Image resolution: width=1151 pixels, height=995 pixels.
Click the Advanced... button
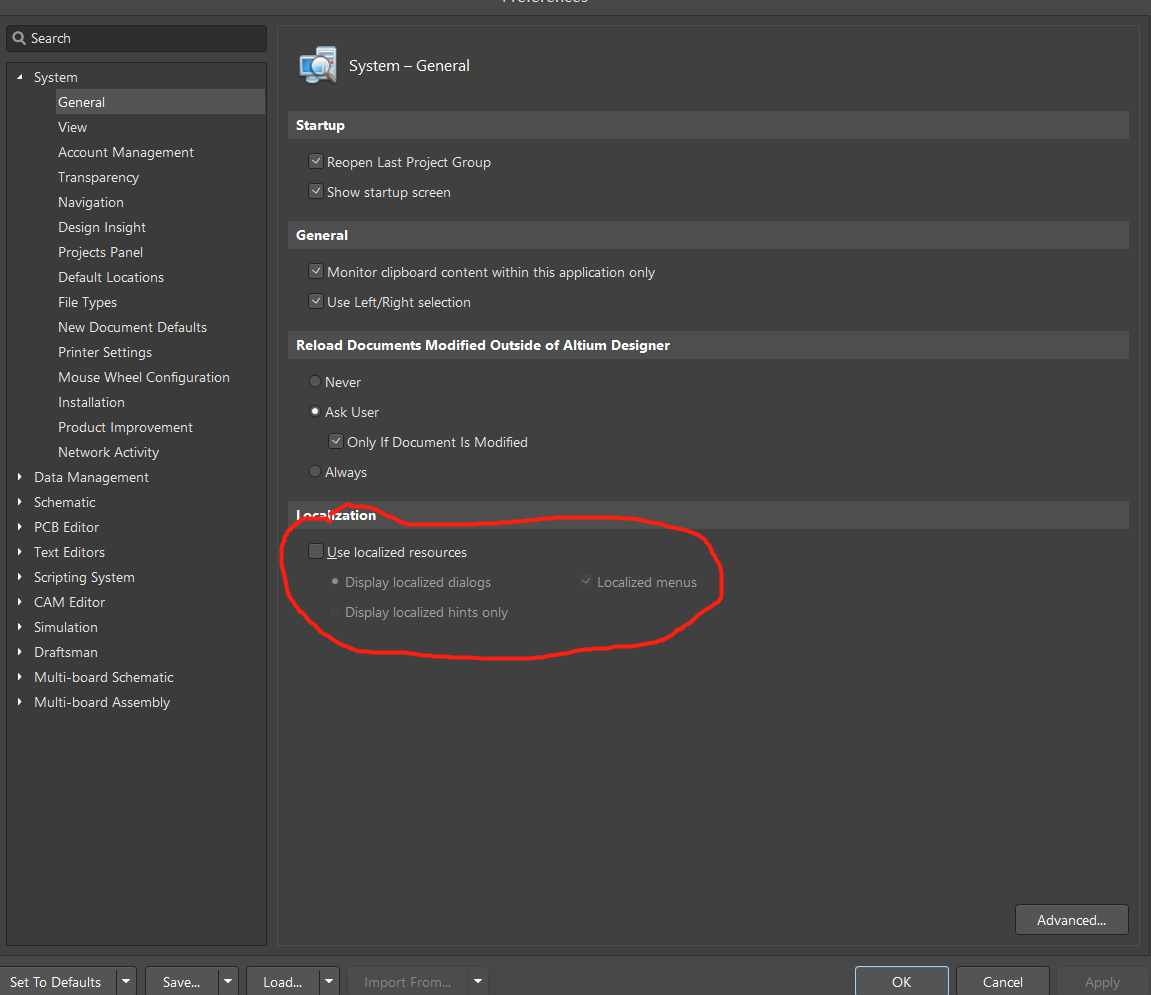click(x=1071, y=919)
